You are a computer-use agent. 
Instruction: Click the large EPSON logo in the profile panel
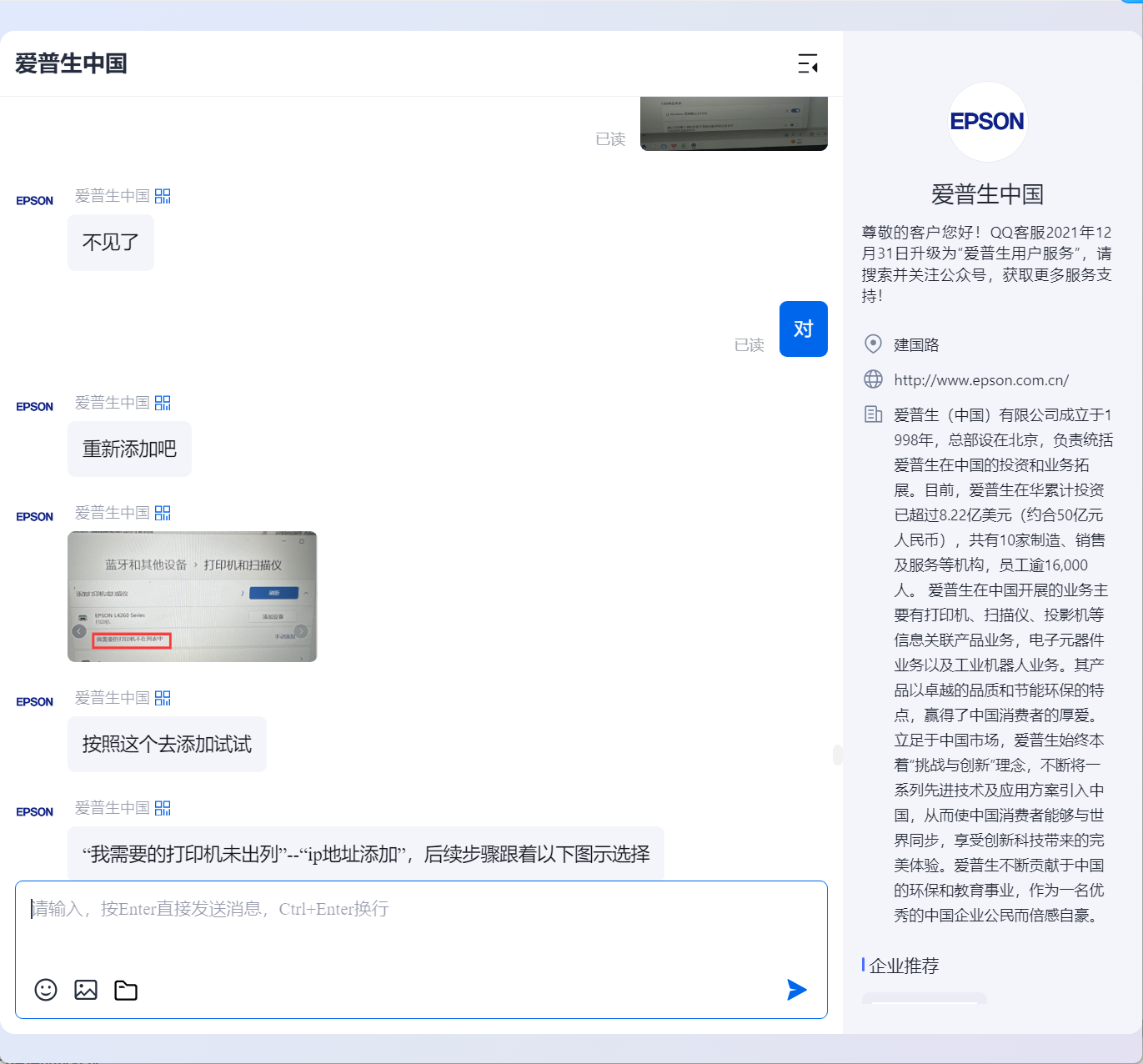tap(988, 122)
